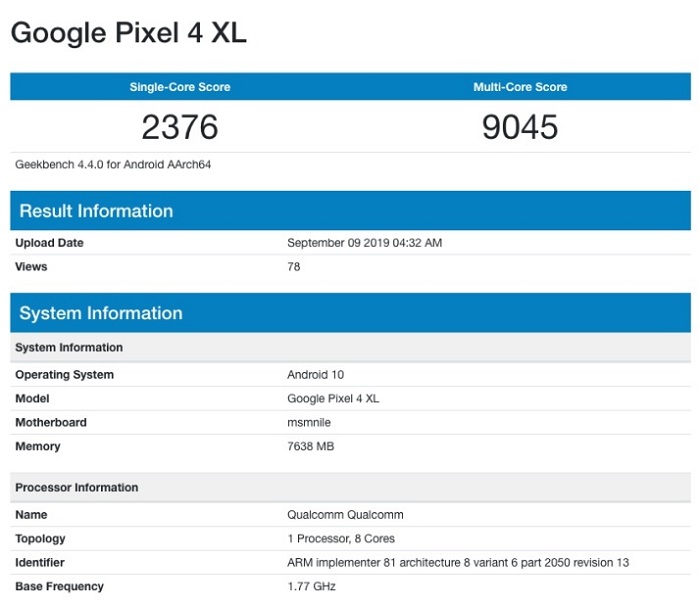The height and width of the screenshot is (606, 700).
Task: Click the Views label
Action: [x=31, y=267]
